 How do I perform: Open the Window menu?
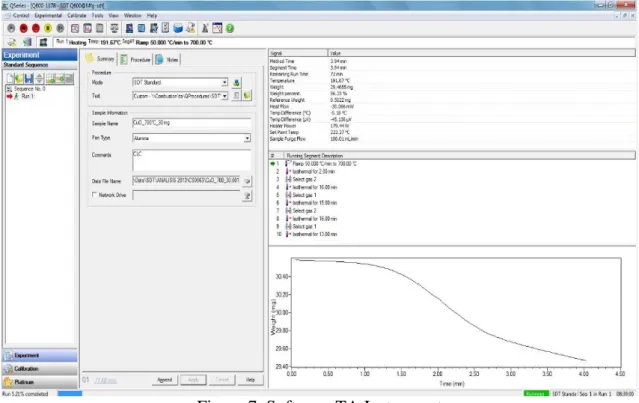(x=132, y=15)
